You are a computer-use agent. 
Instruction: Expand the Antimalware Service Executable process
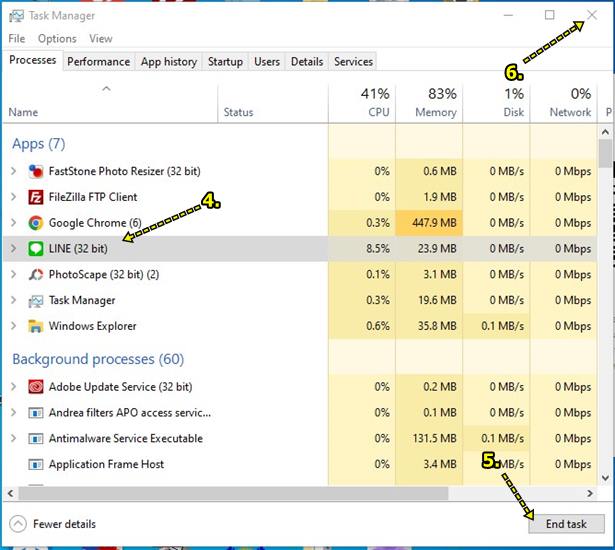tap(14, 439)
